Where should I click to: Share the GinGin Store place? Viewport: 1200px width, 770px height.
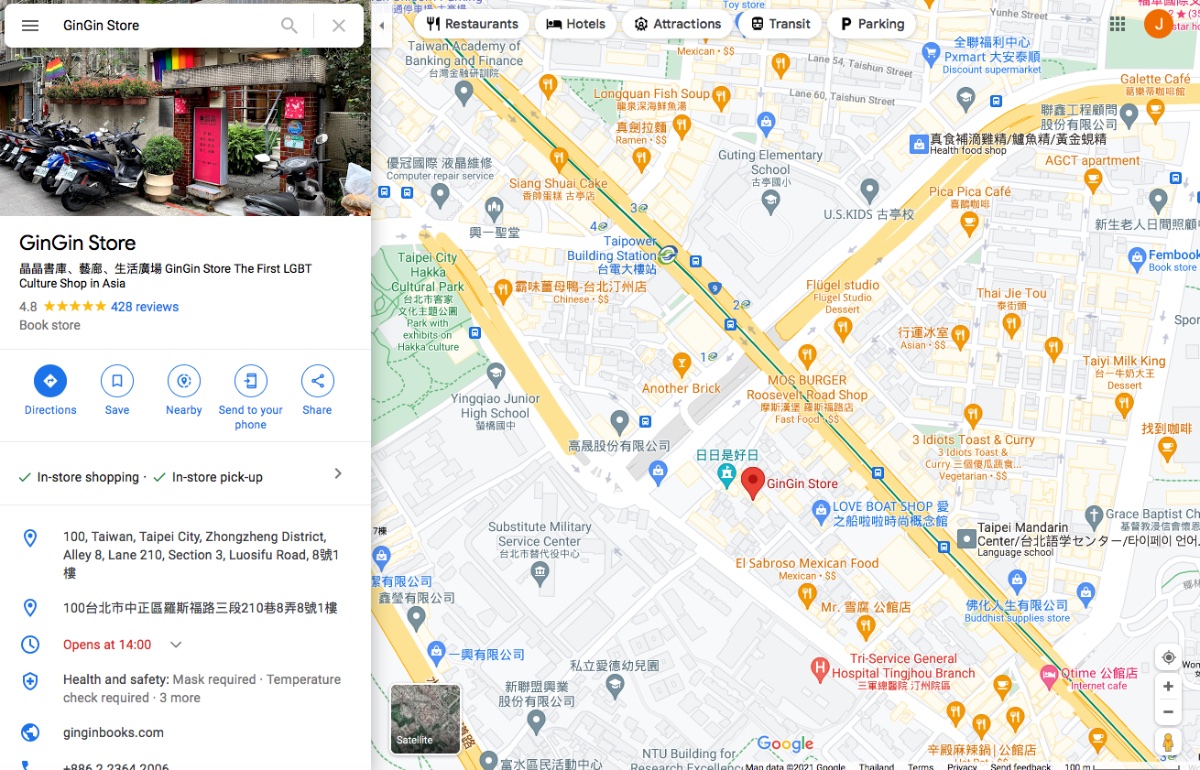(x=317, y=390)
